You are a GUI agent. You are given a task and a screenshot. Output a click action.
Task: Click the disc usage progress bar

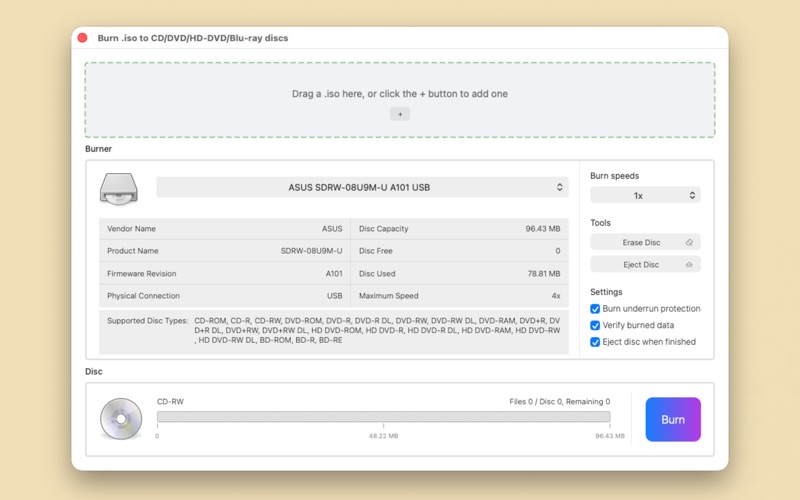click(384, 417)
